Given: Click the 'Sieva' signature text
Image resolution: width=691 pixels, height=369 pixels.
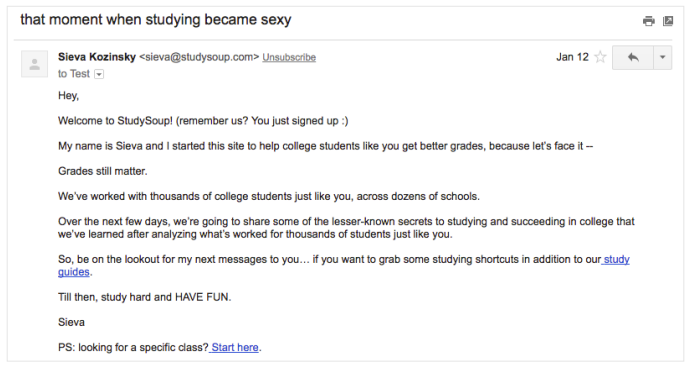Looking at the screenshot, I should coord(71,322).
